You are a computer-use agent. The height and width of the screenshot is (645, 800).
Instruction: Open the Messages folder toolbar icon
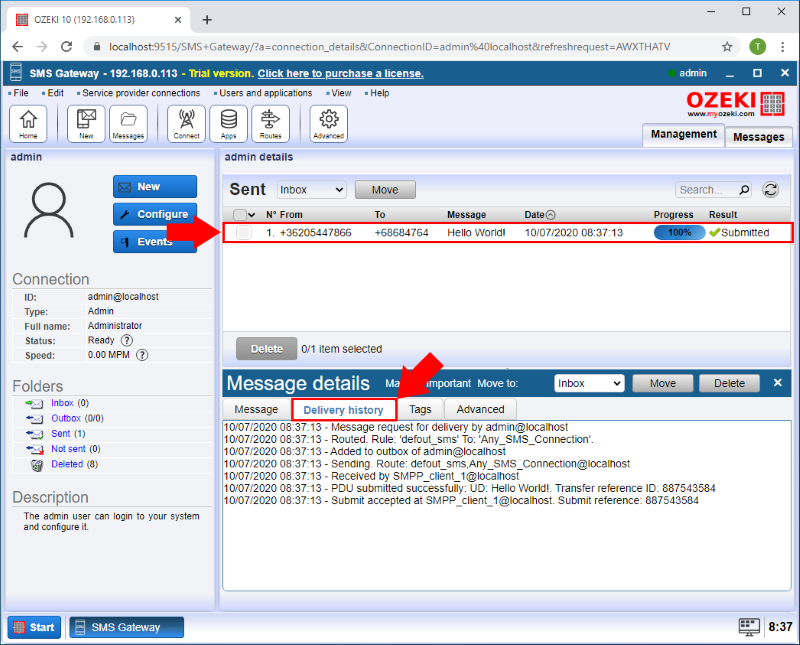click(x=128, y=123)
